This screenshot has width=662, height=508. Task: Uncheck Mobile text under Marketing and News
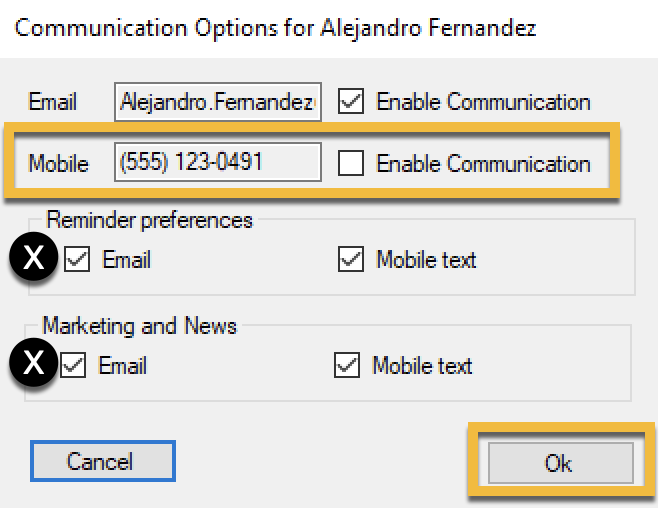tap(347, 365)
